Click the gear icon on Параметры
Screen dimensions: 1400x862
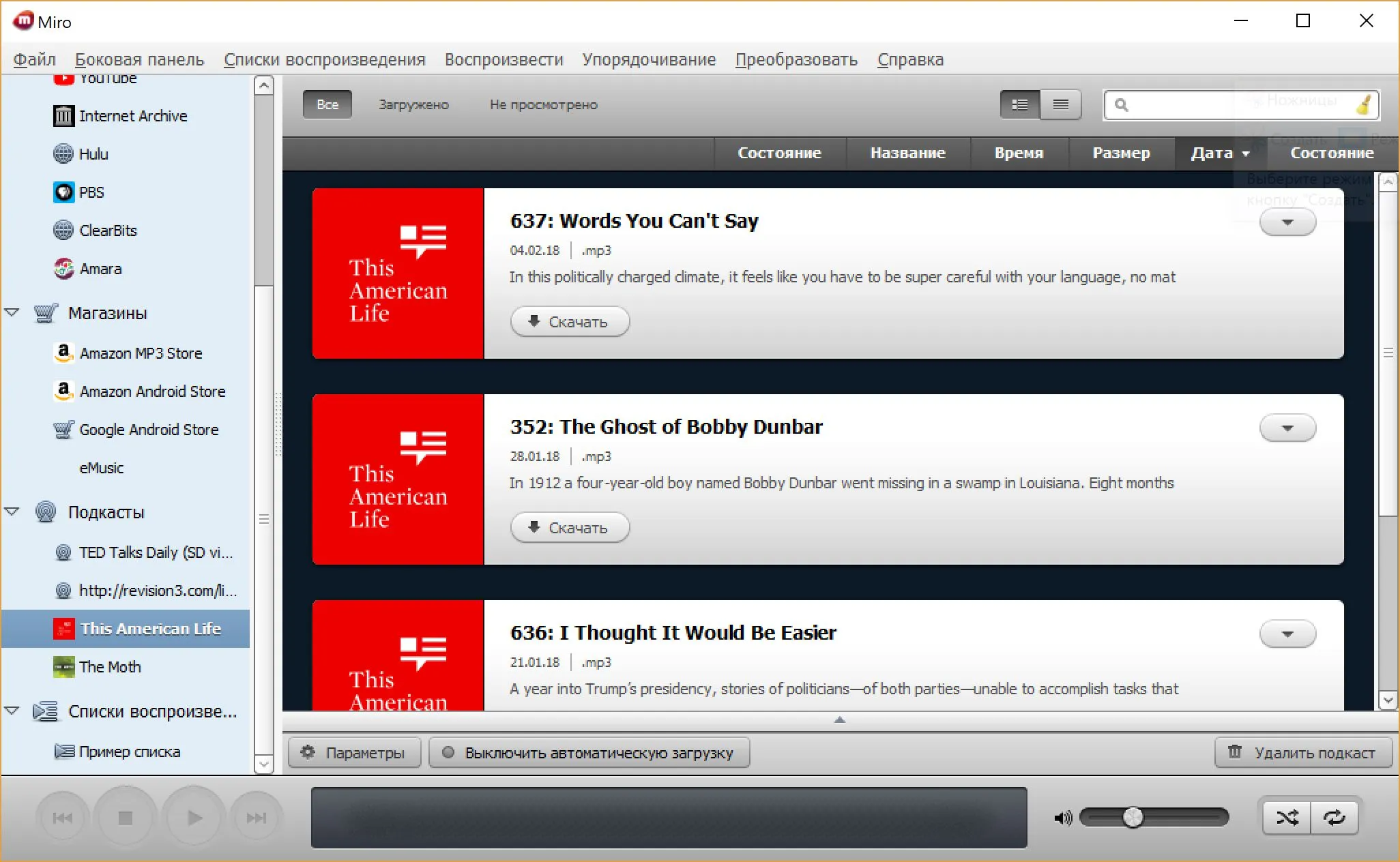[x=308, y=752]
